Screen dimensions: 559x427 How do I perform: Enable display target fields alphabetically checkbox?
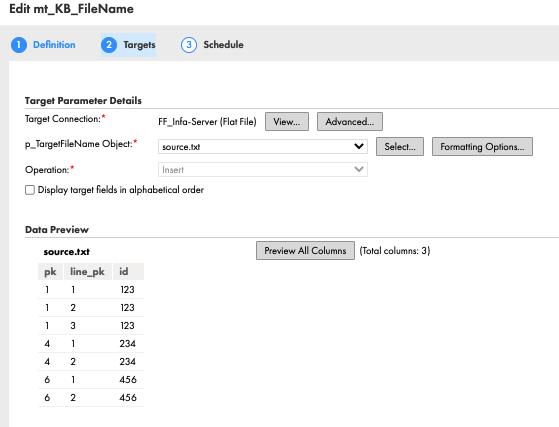[x=30, y=190]
